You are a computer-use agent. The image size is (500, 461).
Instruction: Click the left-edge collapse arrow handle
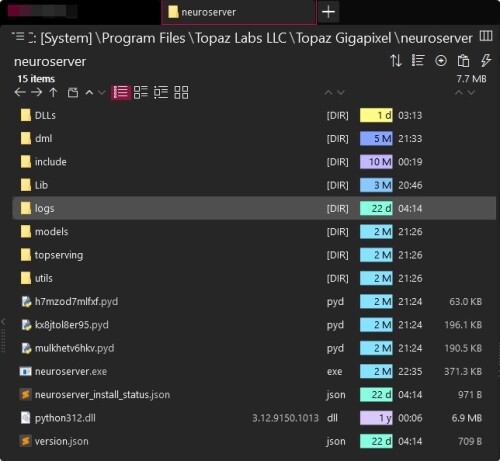click(3, 322)
